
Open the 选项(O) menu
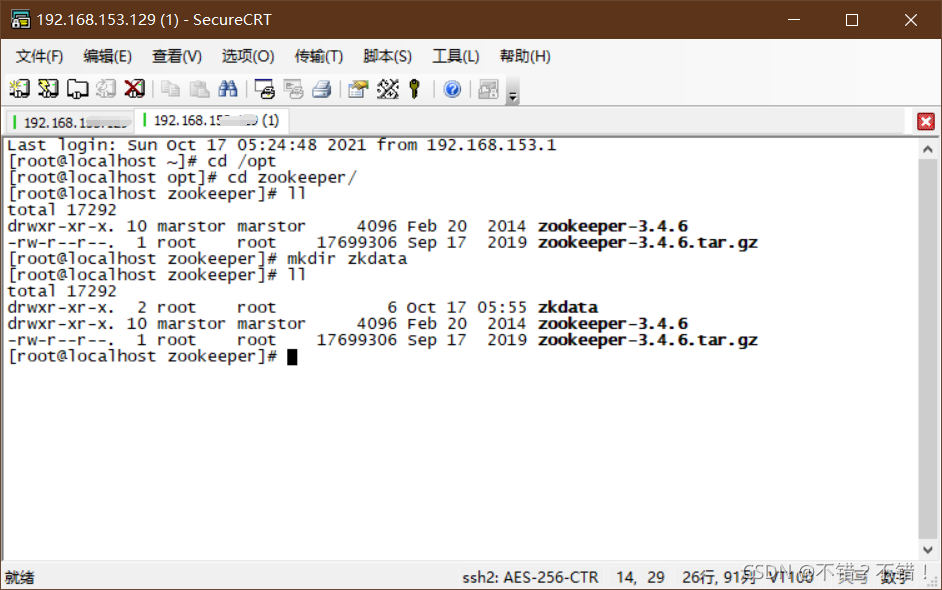[x=248, y=56]
